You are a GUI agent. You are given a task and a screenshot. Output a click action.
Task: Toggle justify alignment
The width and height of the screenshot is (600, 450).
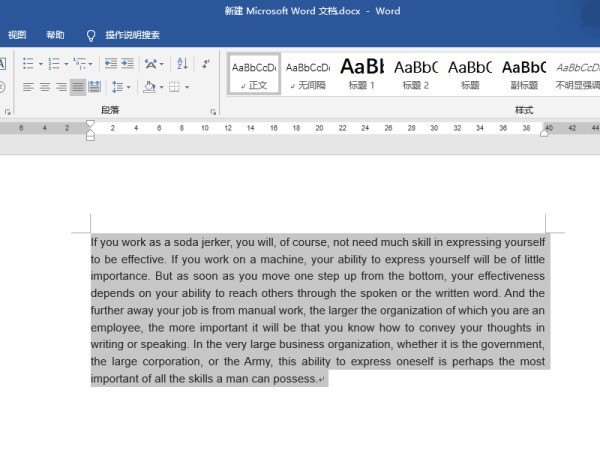(78, 87)
